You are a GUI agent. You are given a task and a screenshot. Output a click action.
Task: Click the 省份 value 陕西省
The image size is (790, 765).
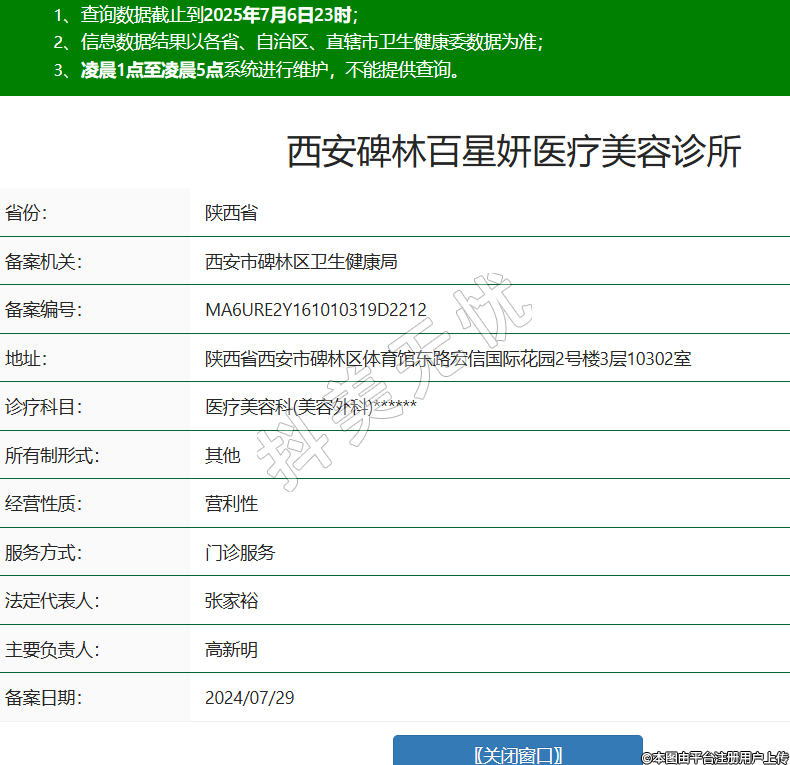coord(231,213)
